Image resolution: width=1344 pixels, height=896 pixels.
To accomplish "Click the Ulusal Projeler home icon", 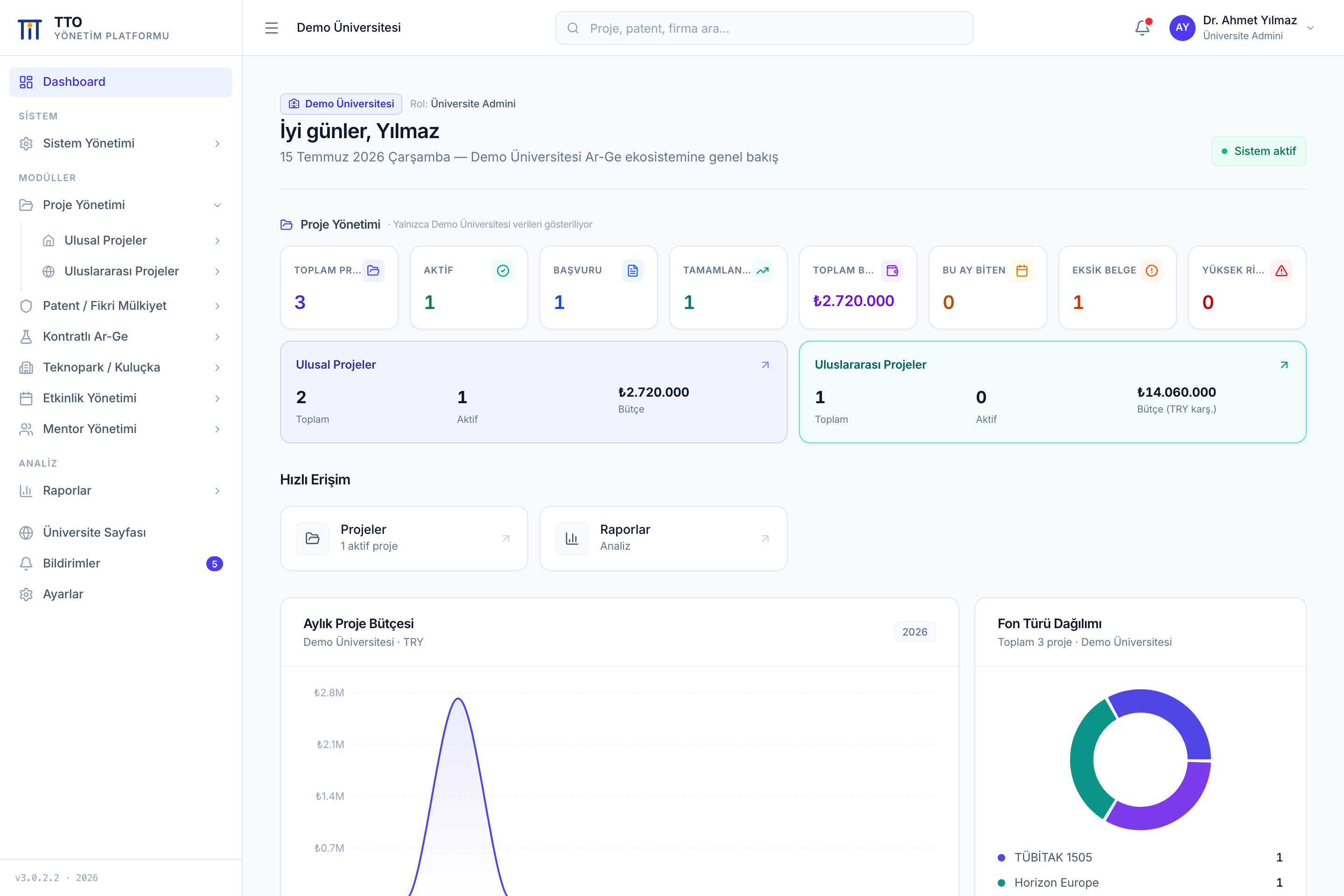I will coord(49,241).
